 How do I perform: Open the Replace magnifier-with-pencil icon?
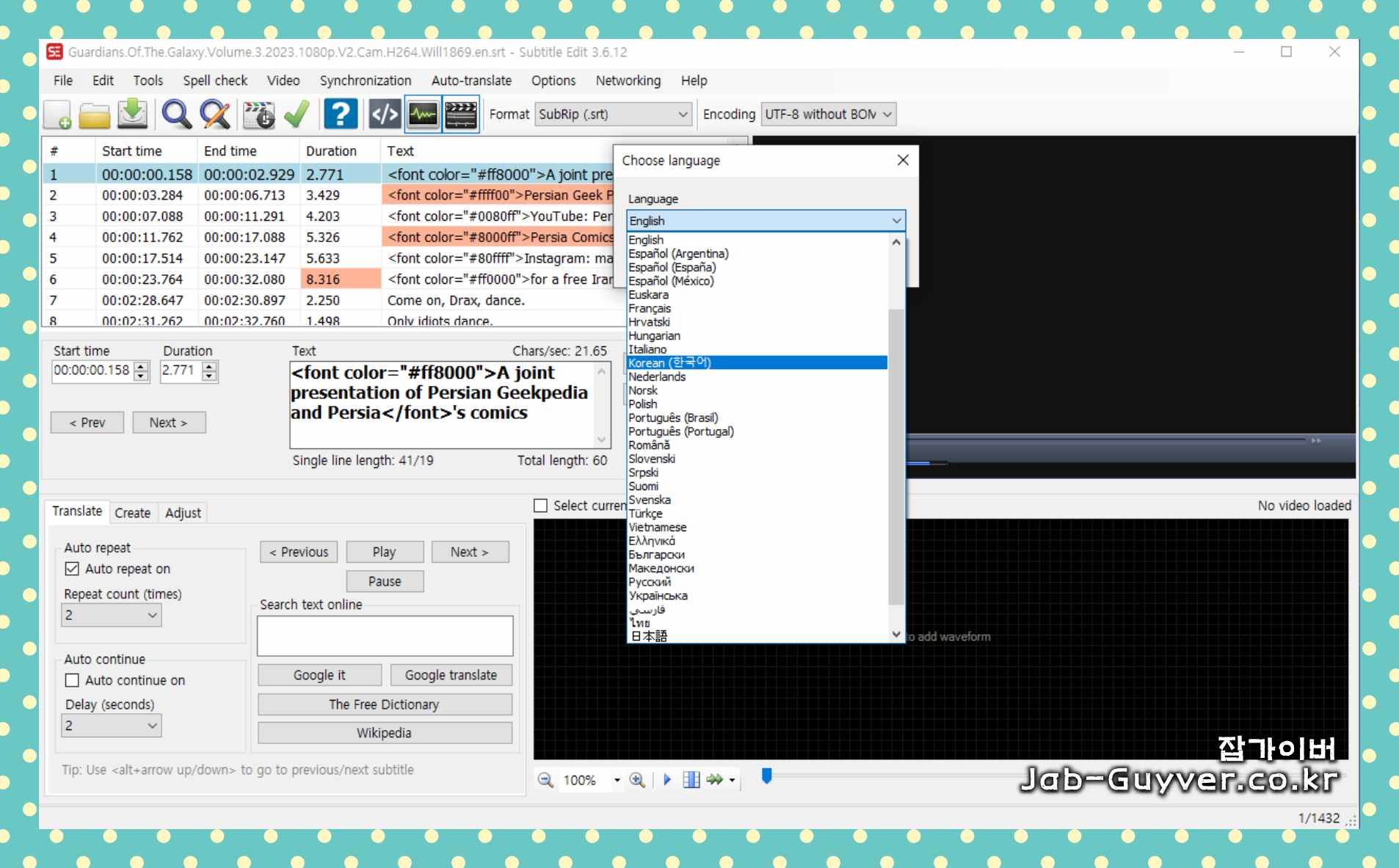tap(215, 114)
